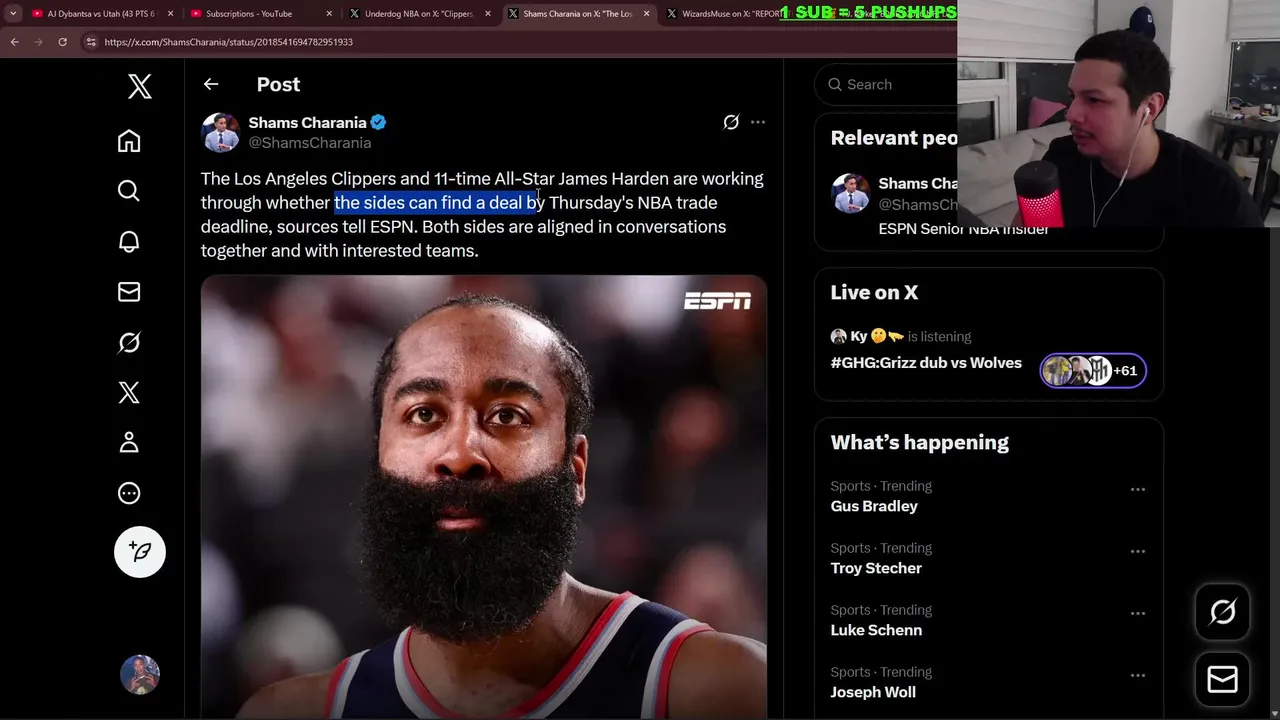This screenshot has width=1280, height=720.
Task: Click the +61 listeners badge
Action: pos(1093,371)
